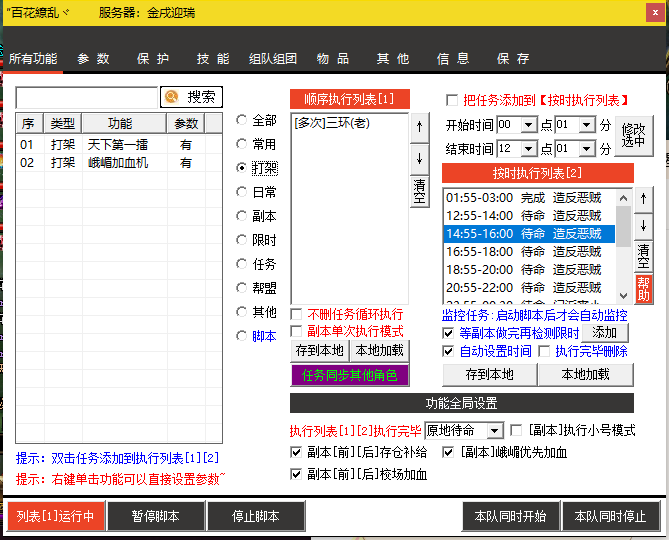Click 暂停脚本 button
Screen dimensions: 669x540
(156, 517)
